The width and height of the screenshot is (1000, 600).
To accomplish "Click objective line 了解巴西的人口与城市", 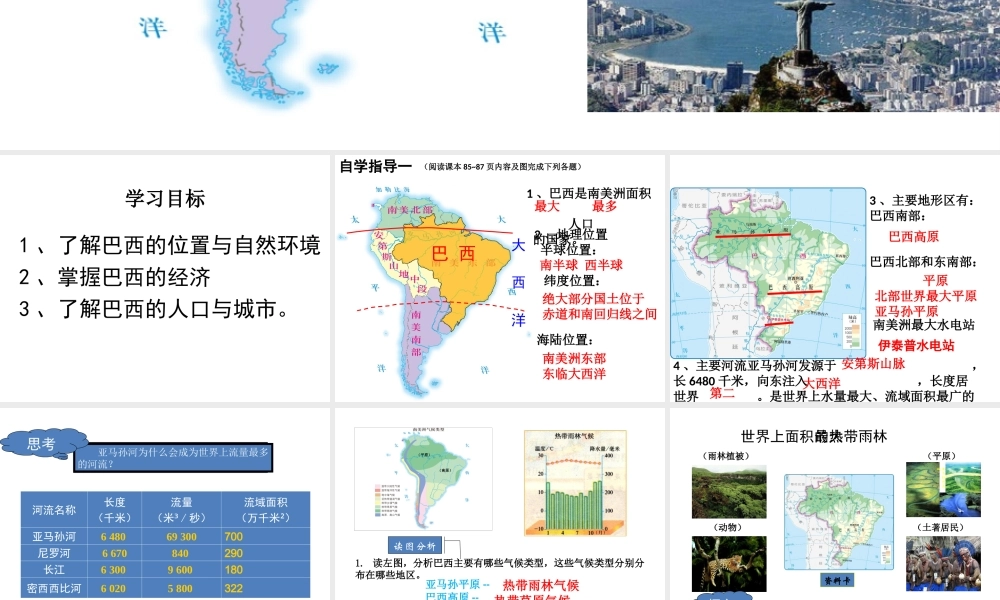I will 154,309.
